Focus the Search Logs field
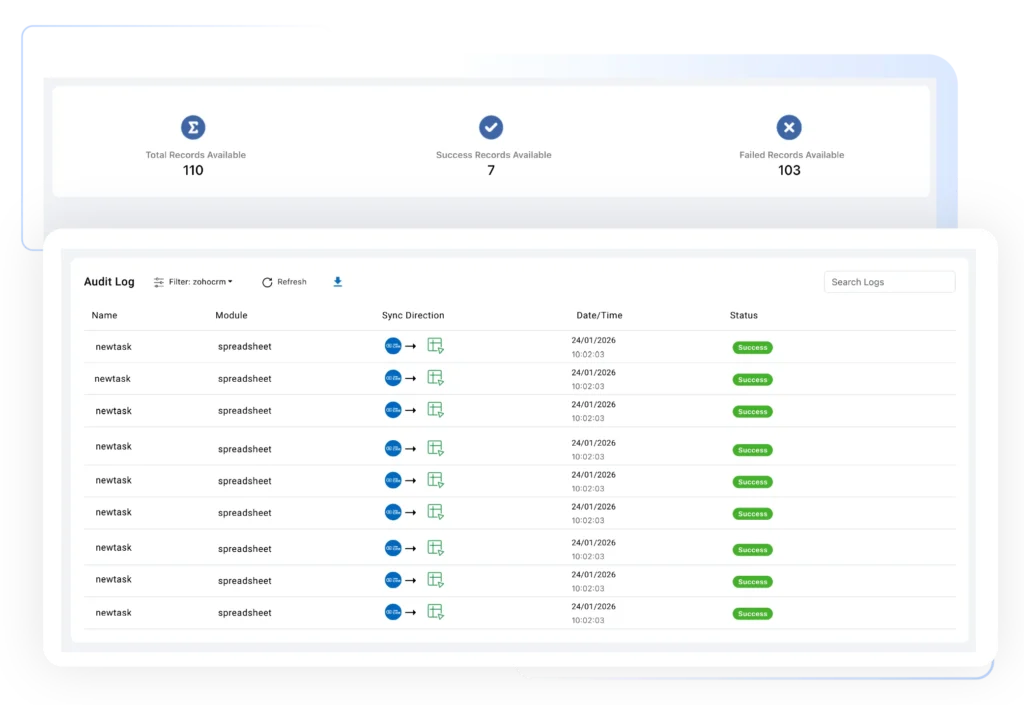The width and height of the screenshot is (1024, 705). click(889, 282)
